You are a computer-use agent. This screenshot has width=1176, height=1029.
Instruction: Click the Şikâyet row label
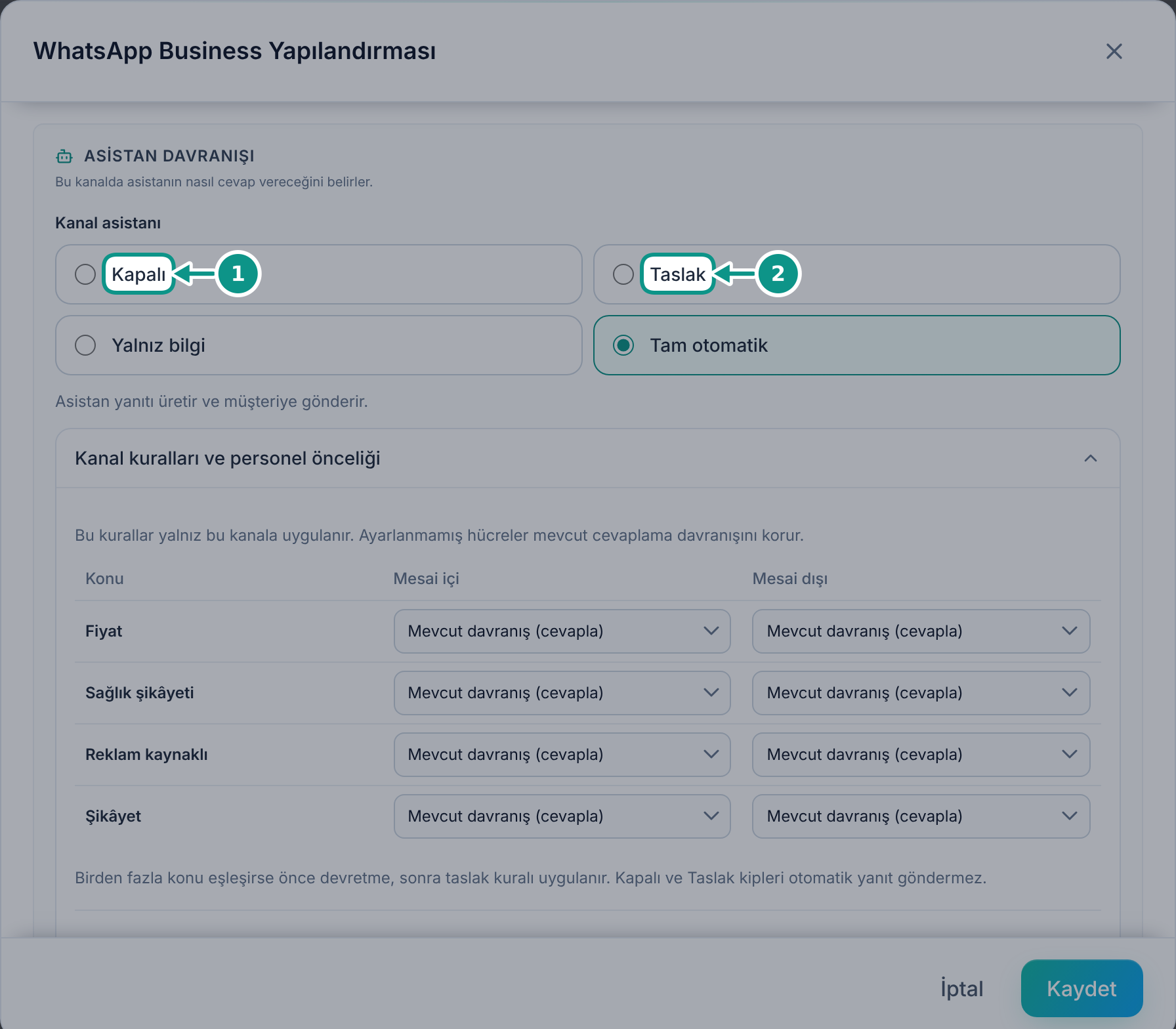pyautogui.click(x=113, y=816)
